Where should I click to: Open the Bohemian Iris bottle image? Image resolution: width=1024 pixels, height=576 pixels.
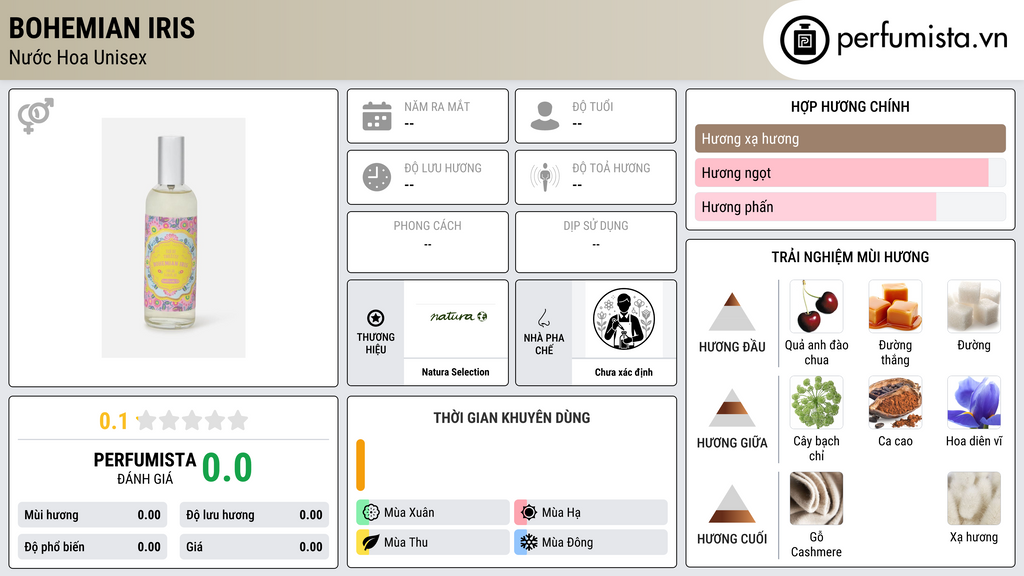[x=173, y=238]
